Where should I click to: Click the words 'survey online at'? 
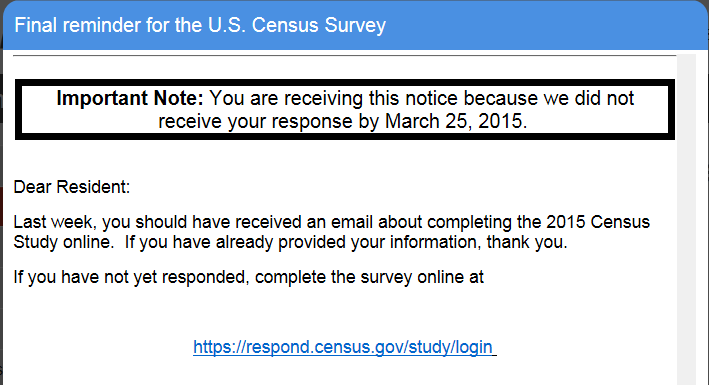coord(422,277)
